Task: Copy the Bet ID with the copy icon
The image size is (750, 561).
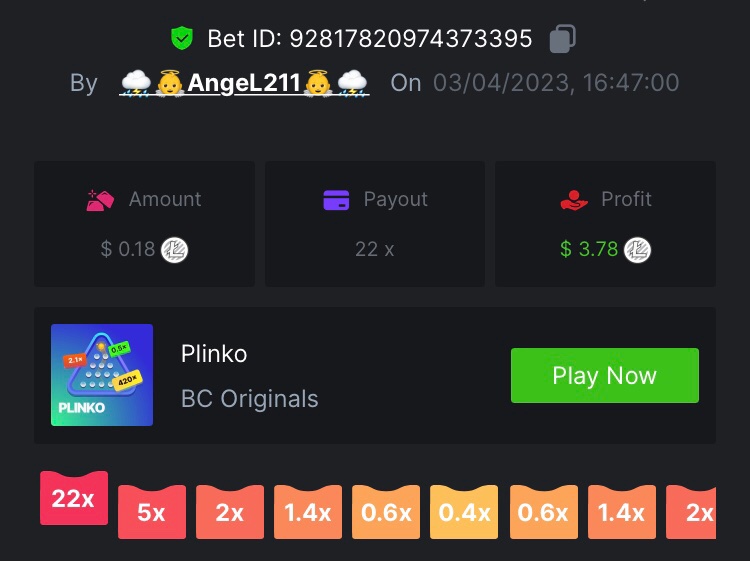Action: pyautogui.click(x=562, y=38)
